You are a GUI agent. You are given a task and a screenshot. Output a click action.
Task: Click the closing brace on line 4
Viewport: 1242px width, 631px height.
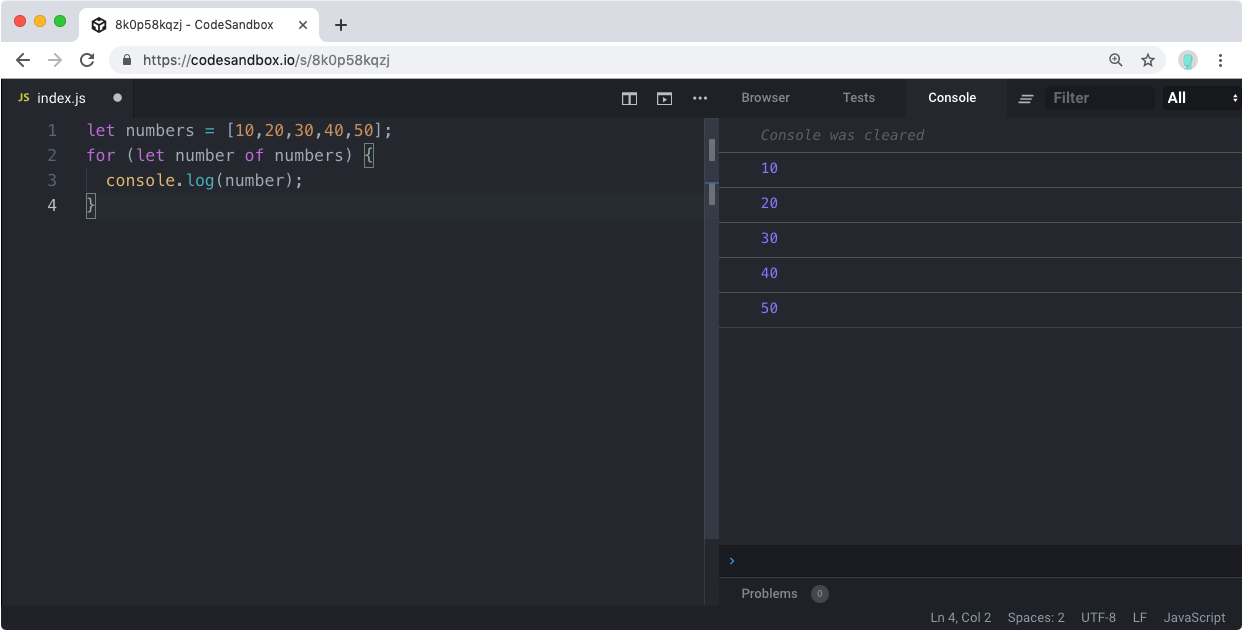91,205
